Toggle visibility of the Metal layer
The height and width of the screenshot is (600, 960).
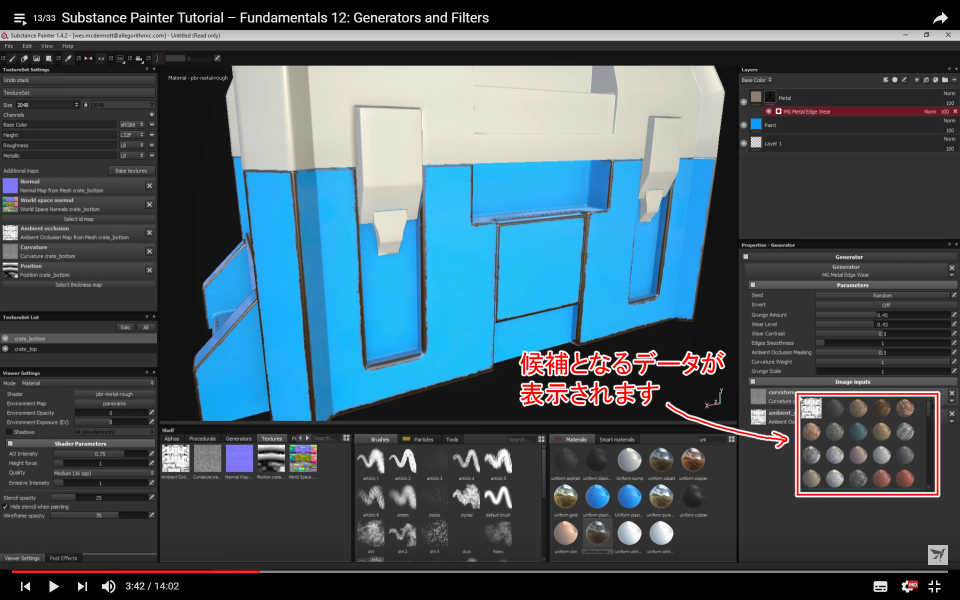744,102
